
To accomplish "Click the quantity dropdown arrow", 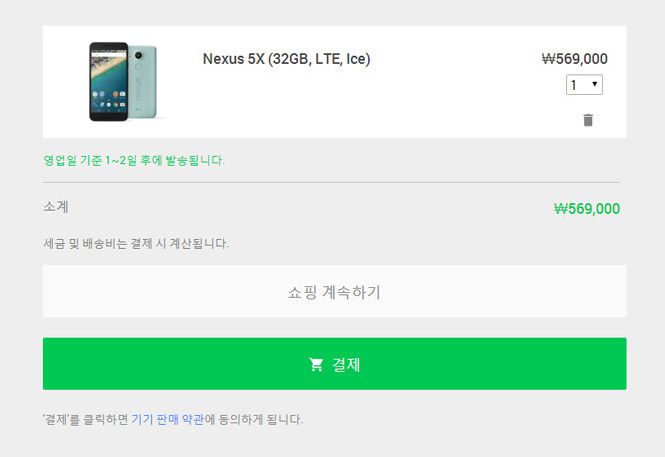I will [595, 84].
